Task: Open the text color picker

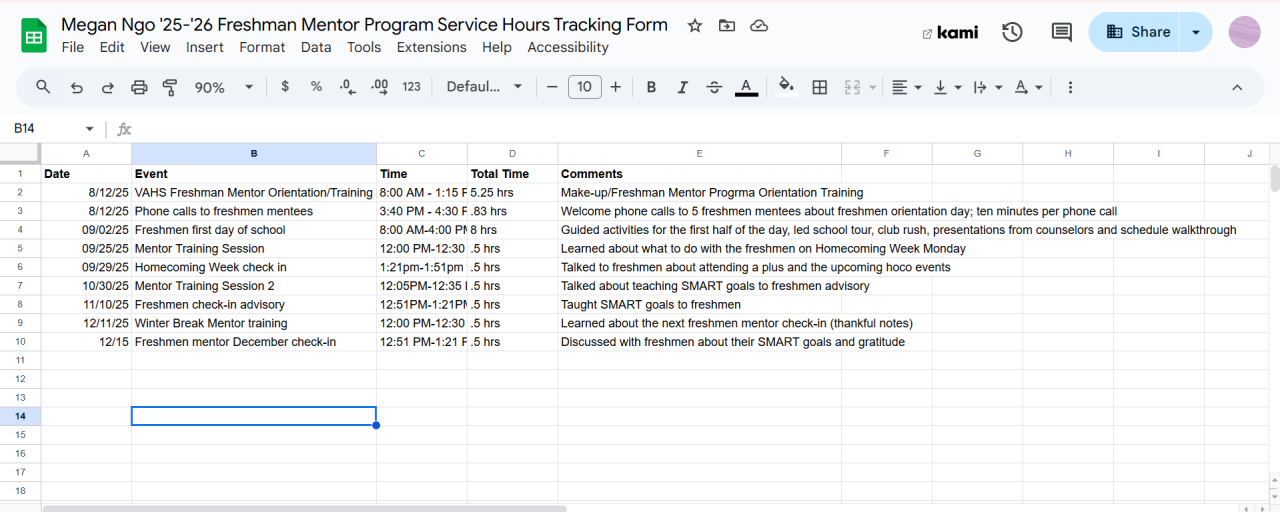Action: click(x=746, y=87)
